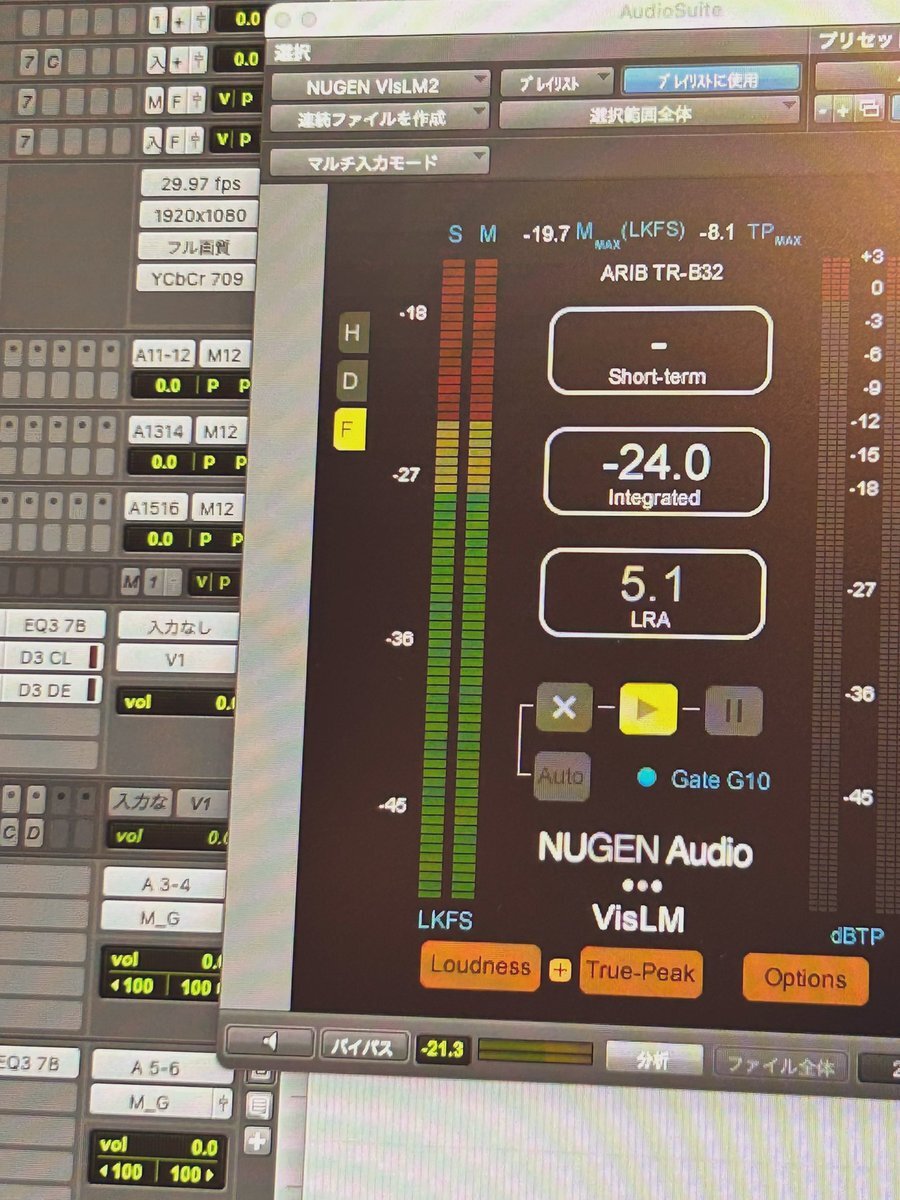Open the D3 CL insert
This screenshot has height=1200, width=900.
[50, 658]
